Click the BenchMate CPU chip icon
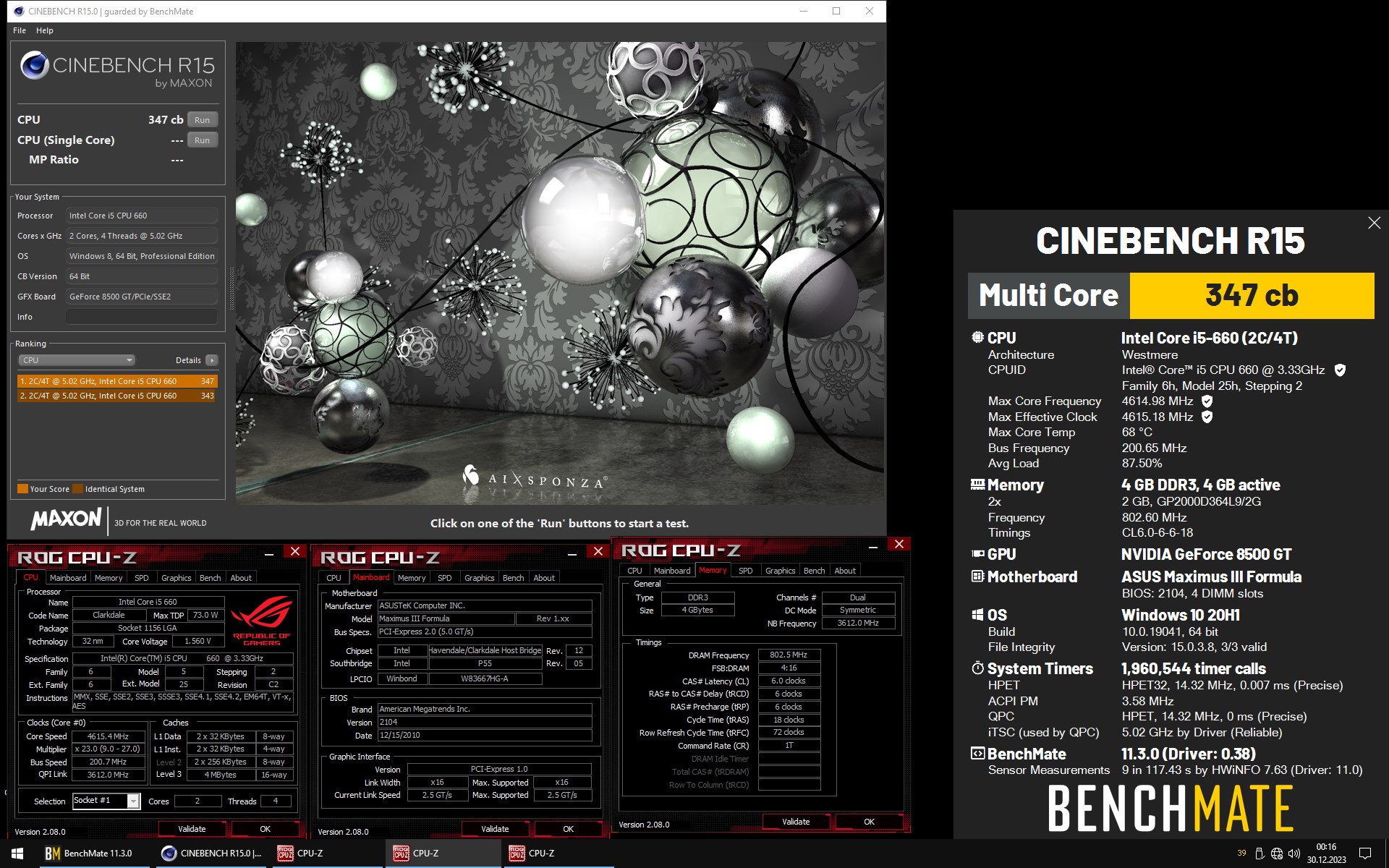The width and height of the screenshot is (1389, 868). click(977, 337)
